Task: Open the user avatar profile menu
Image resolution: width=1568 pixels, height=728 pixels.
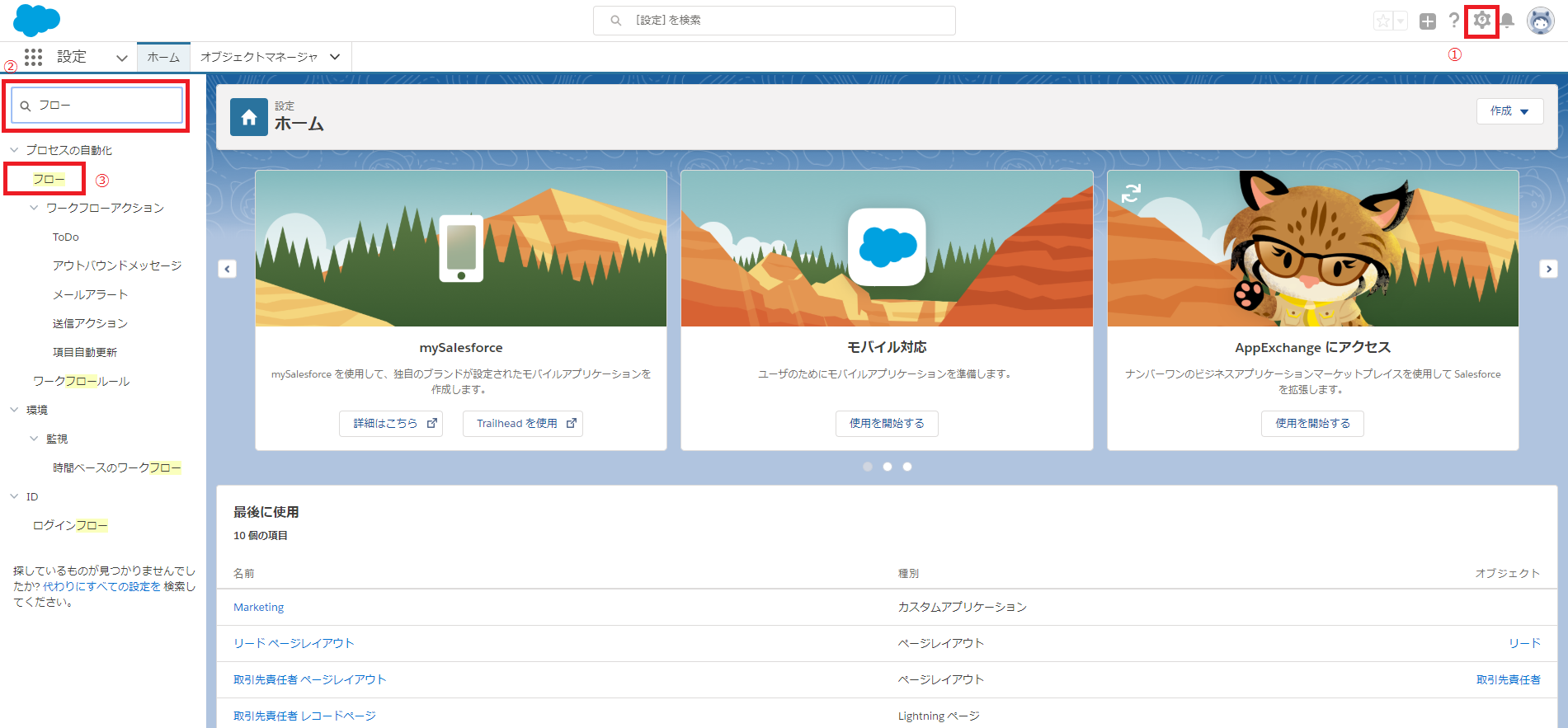Action: click(1540, 21)
